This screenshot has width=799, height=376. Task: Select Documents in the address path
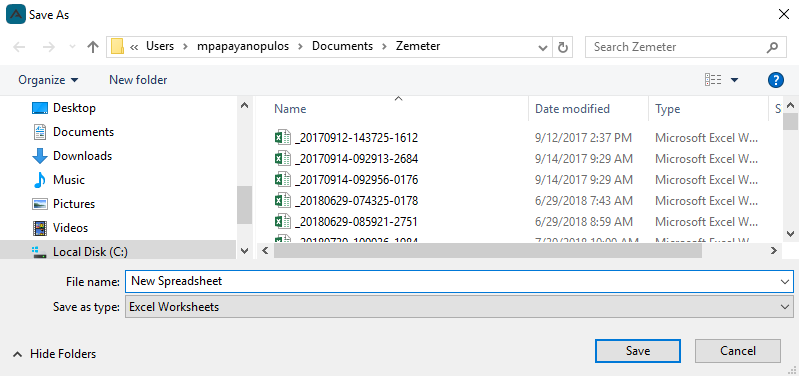[342, 46]
